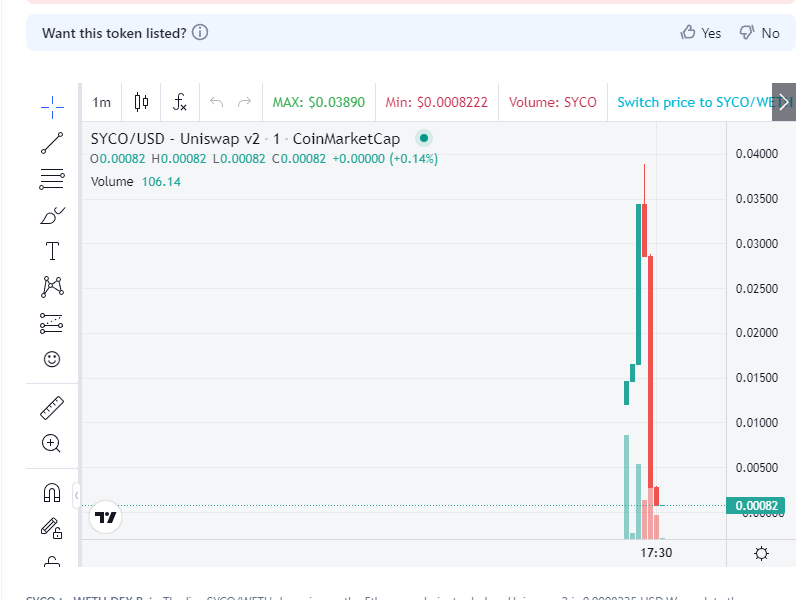Expand the right-edge chevron panel
Screen dimensions: 800x600
[786, 101]
